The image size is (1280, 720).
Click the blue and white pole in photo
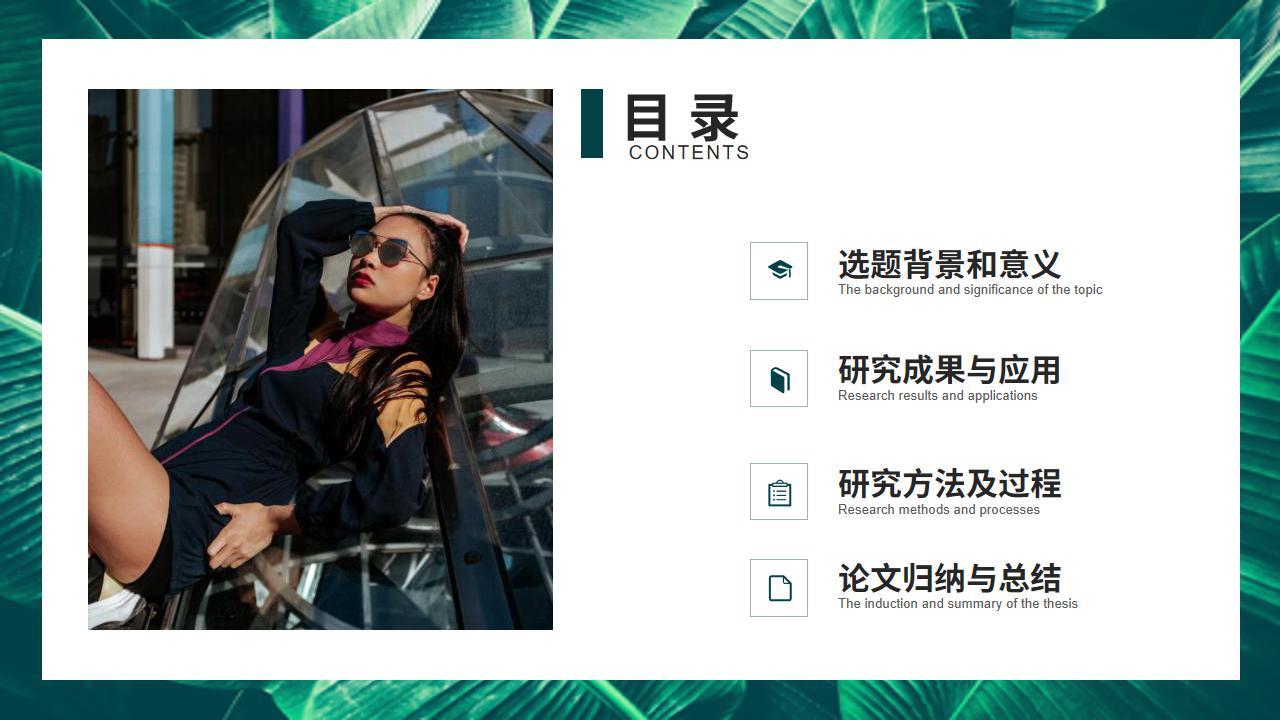155,224
